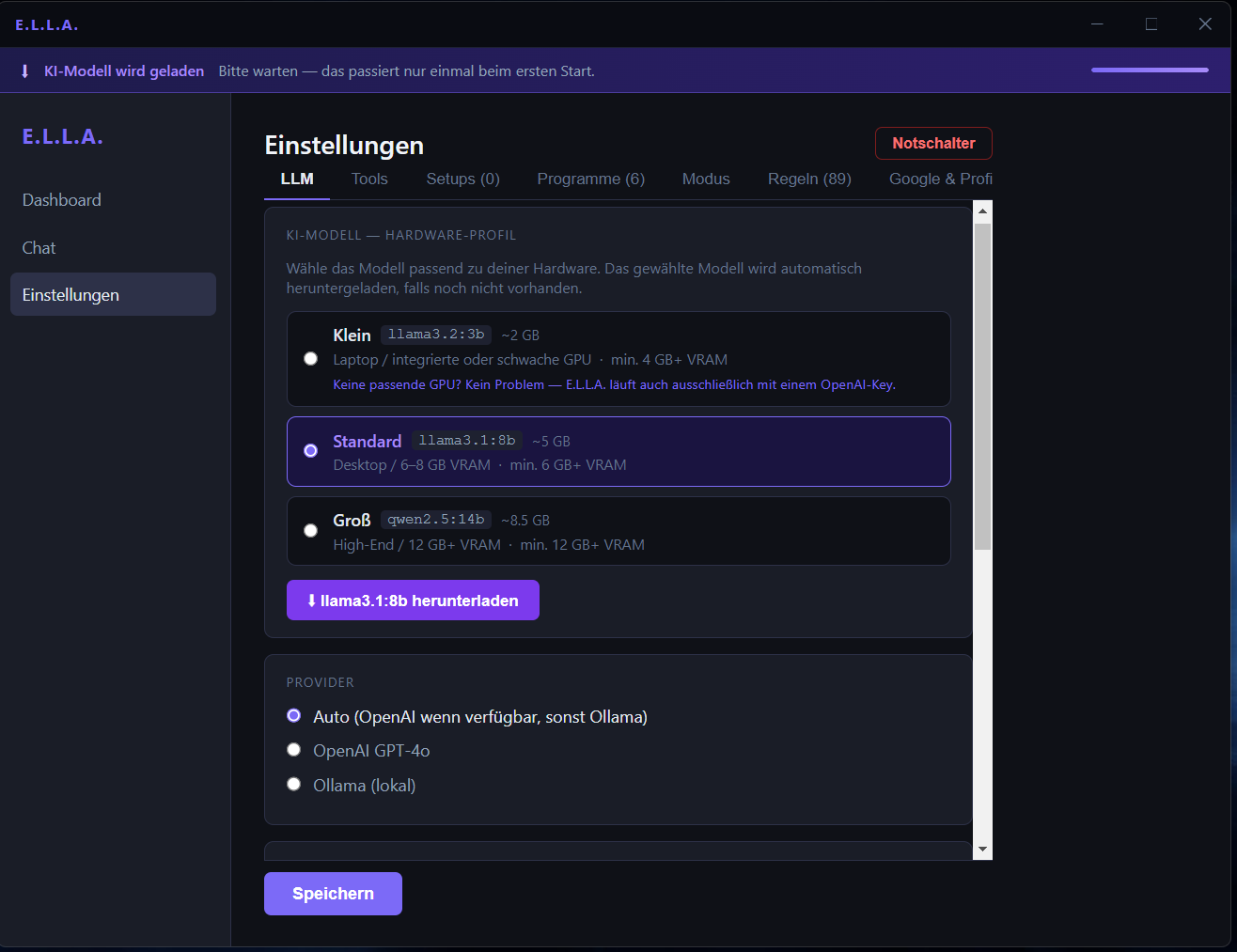Click the scrollbar down arrow
Image resolution: width=1237 pixels, height=952 pixels.
[x=982, y=850]
